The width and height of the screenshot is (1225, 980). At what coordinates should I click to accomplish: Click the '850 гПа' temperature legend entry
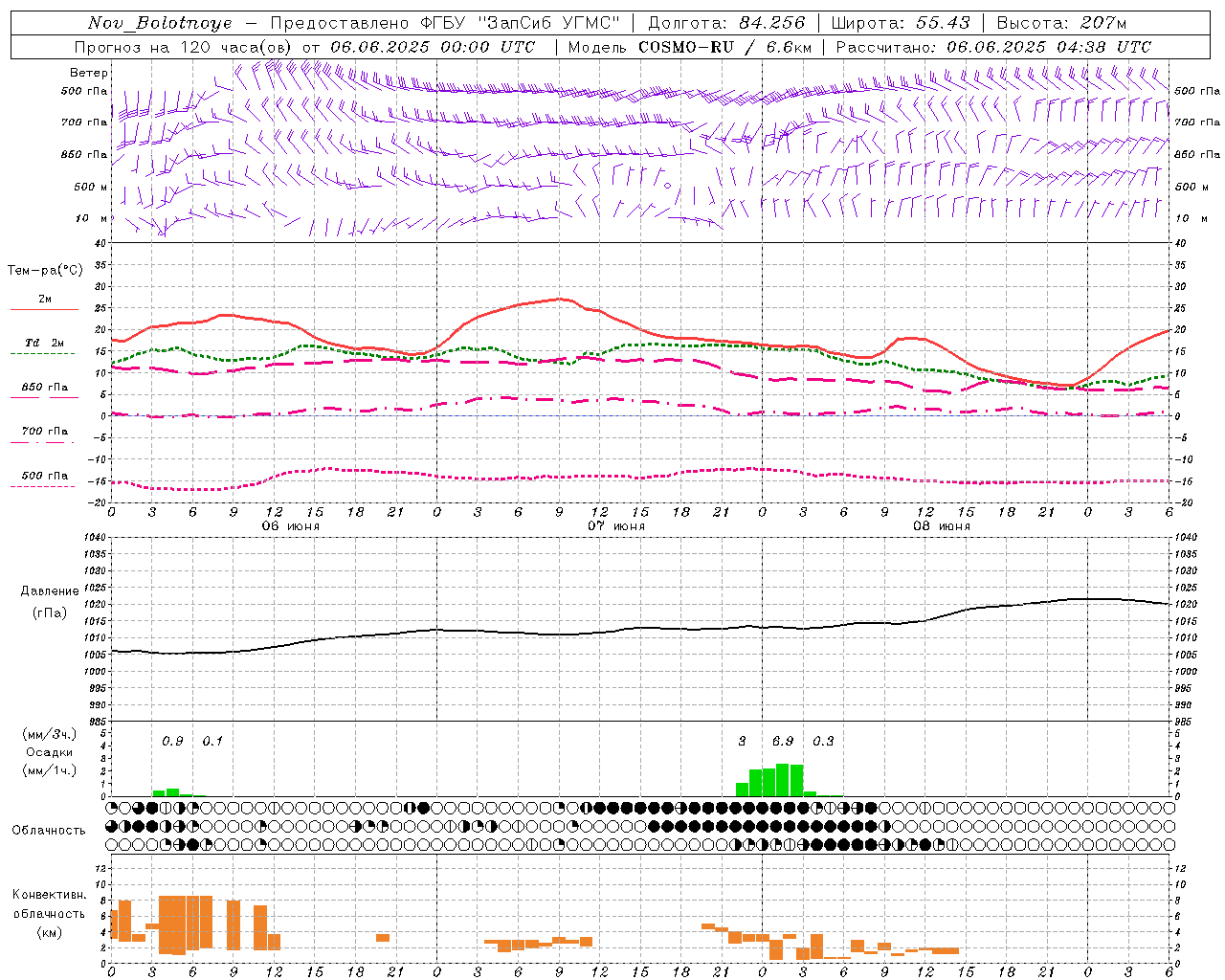pos(45,388)
